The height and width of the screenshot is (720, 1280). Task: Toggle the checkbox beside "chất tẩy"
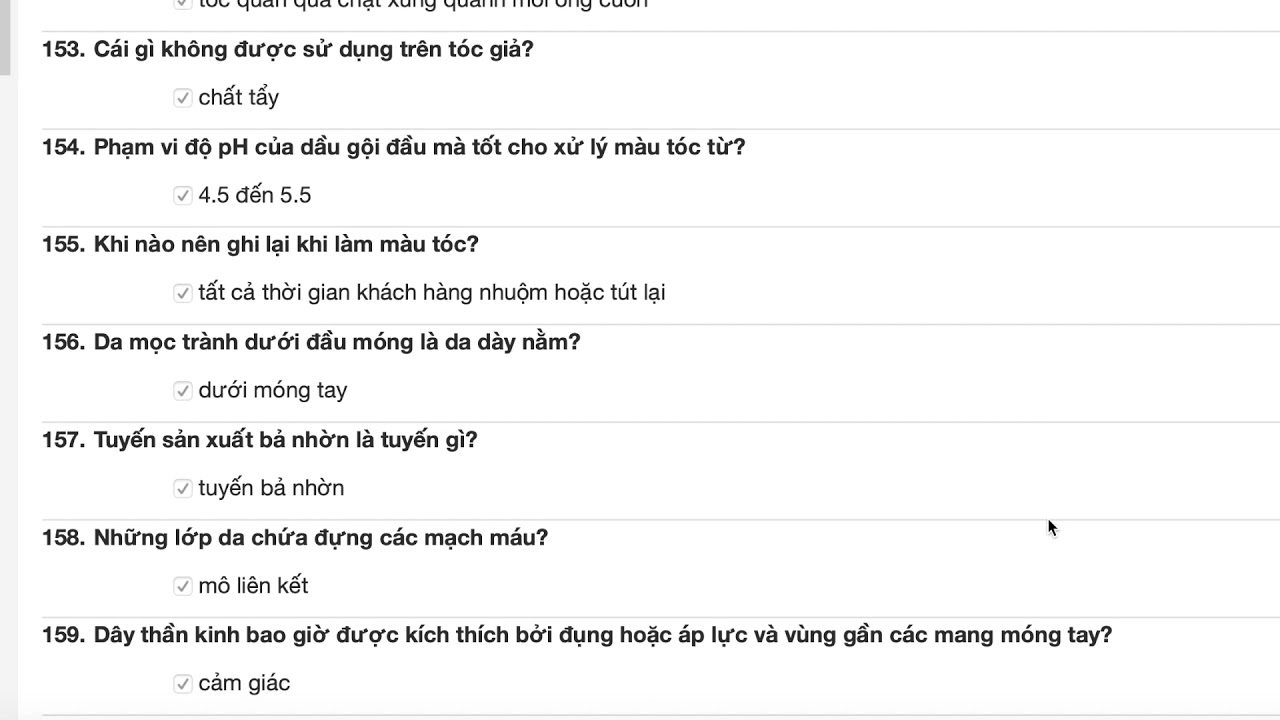pos(182,98)
